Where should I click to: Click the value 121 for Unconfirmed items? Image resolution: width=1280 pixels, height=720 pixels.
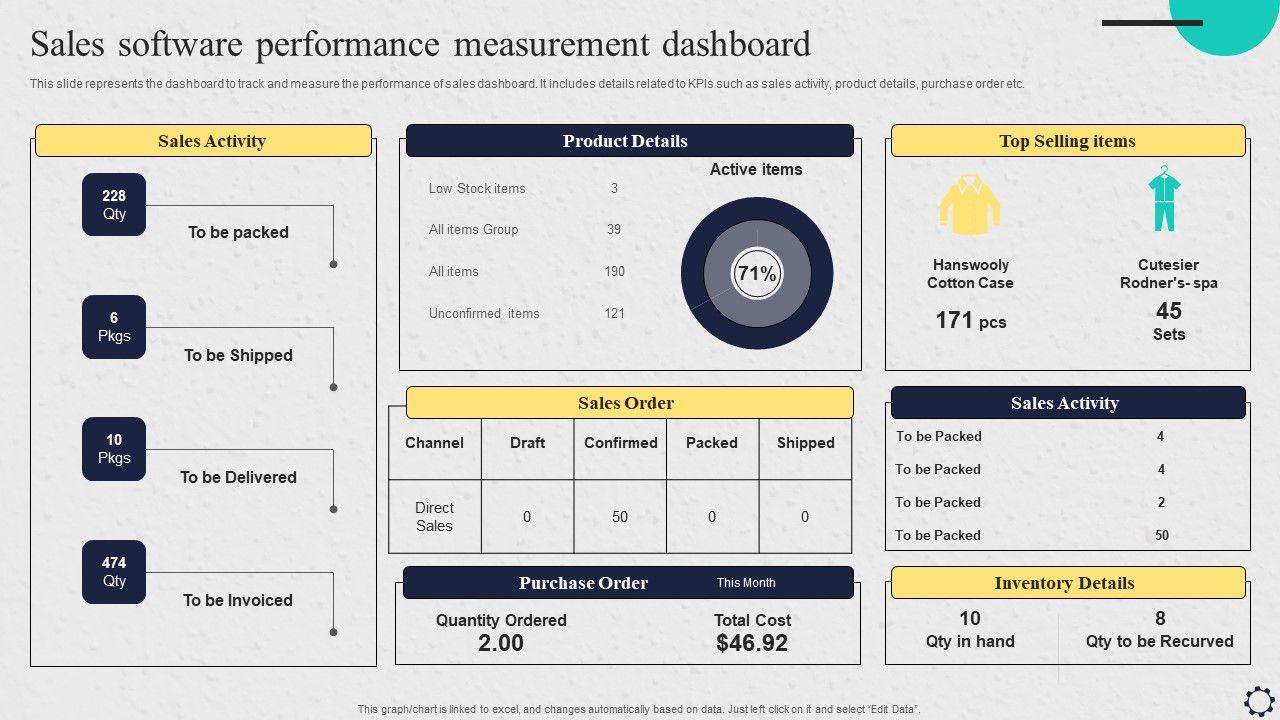614,313
